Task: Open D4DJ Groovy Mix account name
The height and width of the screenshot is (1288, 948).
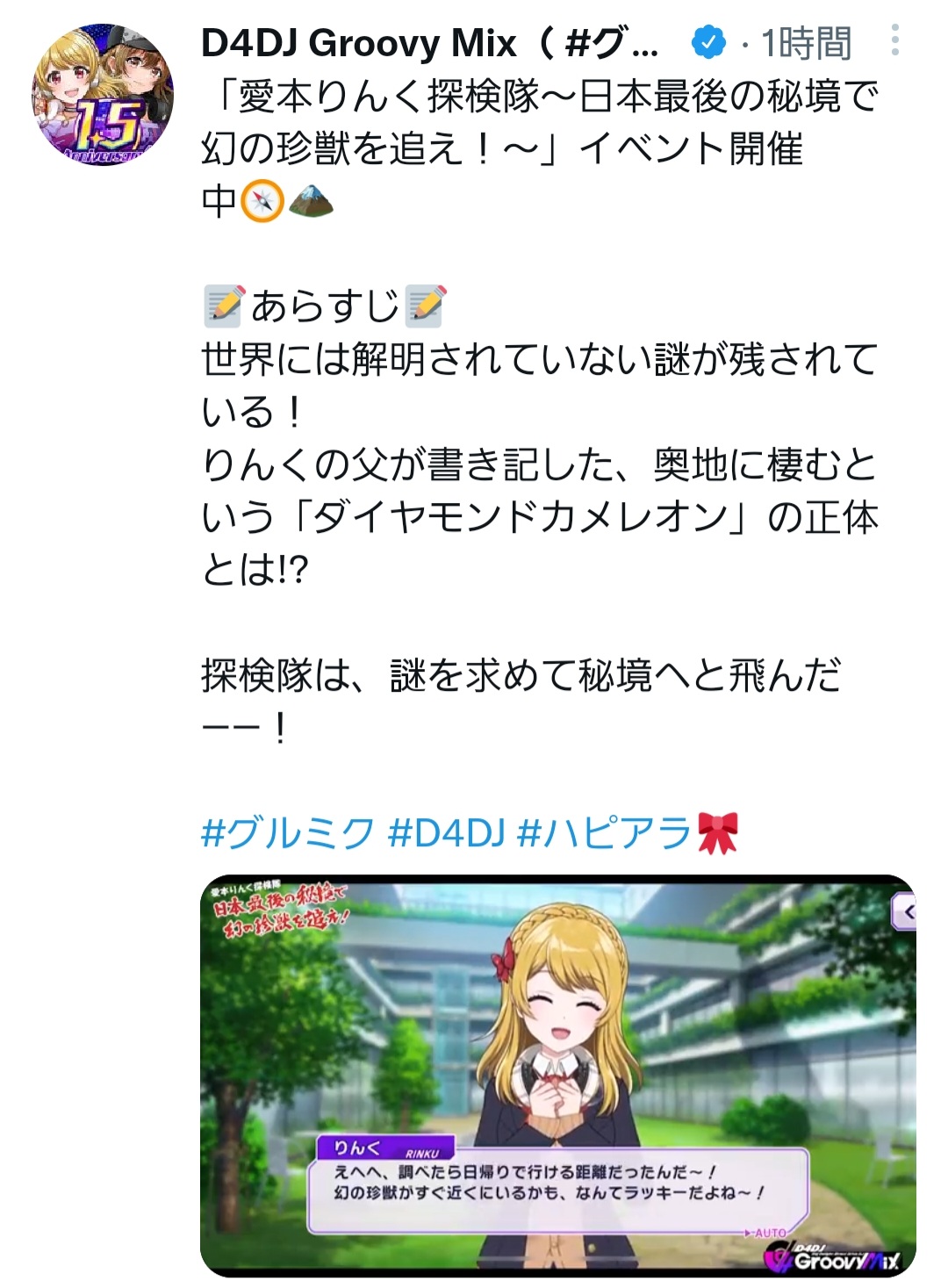Action: click(x=430, y=42)
